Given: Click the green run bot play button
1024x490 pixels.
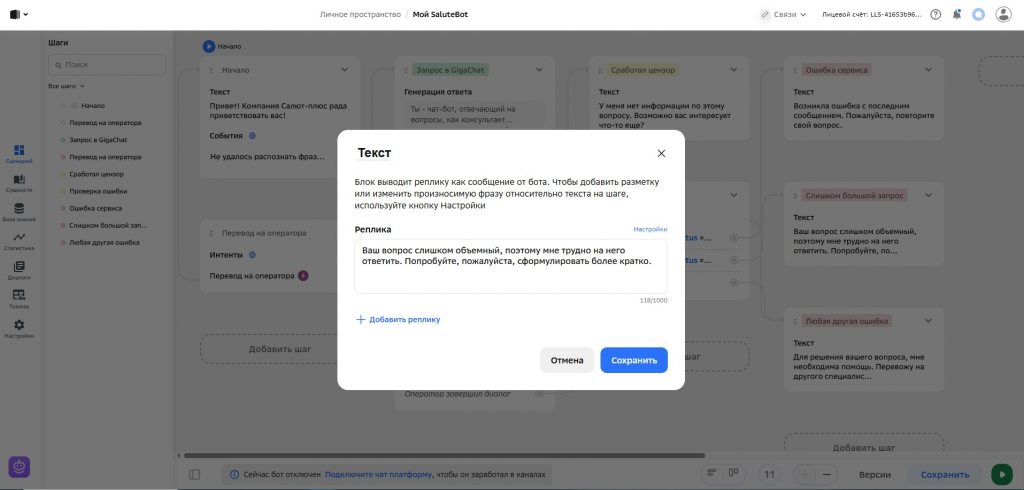Looking at the screenshot, I should 1000,475.
